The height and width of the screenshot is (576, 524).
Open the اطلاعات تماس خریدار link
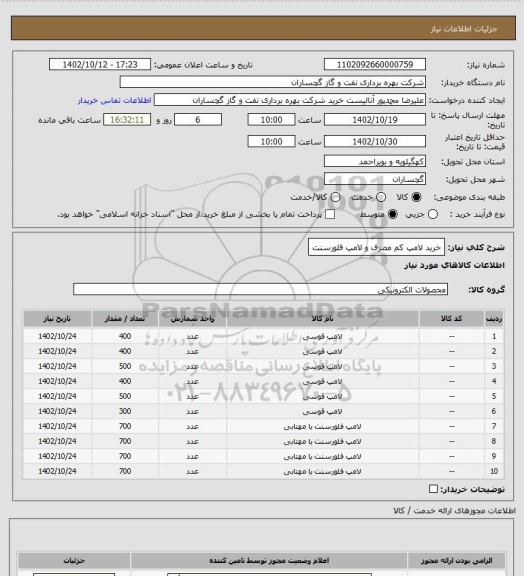point(114,100)
